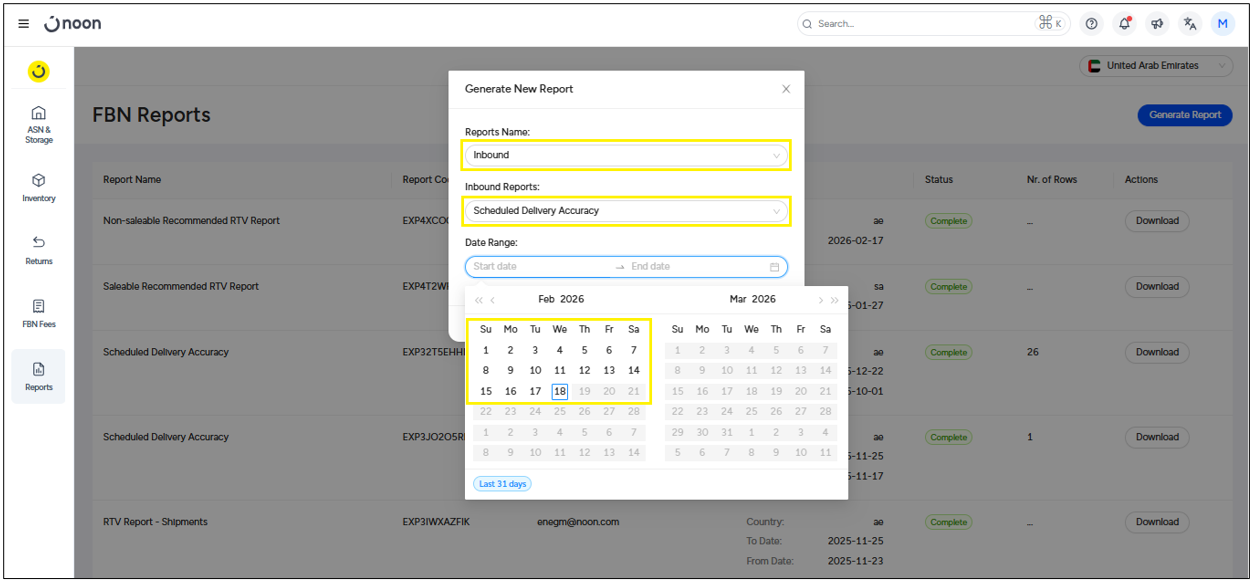Go to Inventory in sidebar
Viewport: 1253px width, 582px height.
click(39, 187)
